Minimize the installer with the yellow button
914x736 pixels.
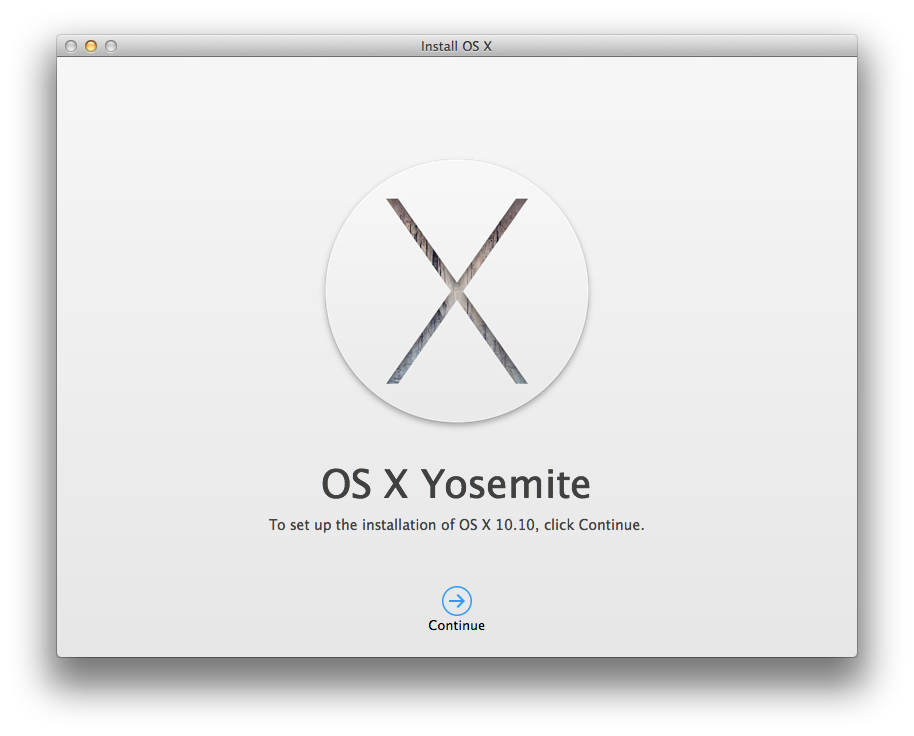[x=91, y=46]
